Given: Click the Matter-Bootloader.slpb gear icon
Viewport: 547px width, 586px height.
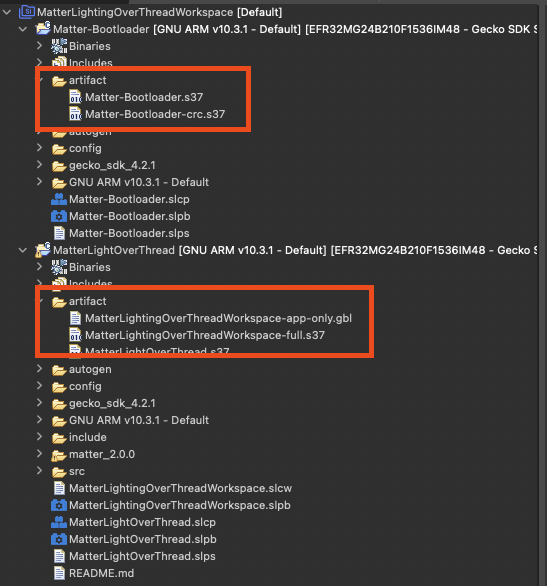Looking at the screenshot, I should pos(59,216).
